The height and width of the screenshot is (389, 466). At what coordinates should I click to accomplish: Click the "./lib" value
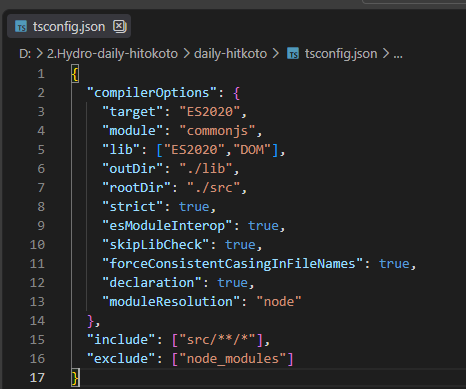click(x=206, y=169)
